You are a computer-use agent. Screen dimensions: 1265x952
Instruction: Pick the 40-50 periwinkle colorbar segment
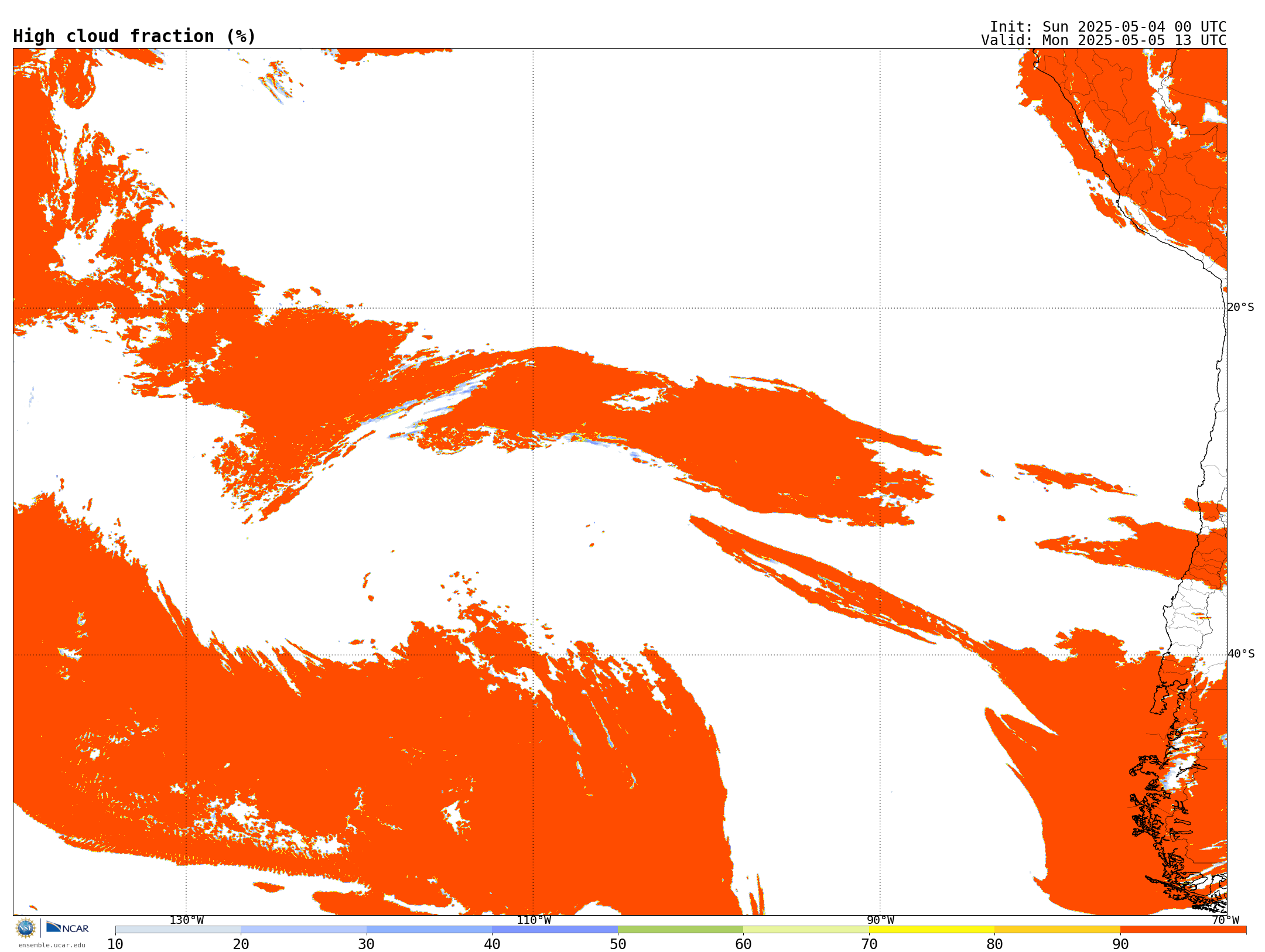pyautogui.click(x=555, y=930)
